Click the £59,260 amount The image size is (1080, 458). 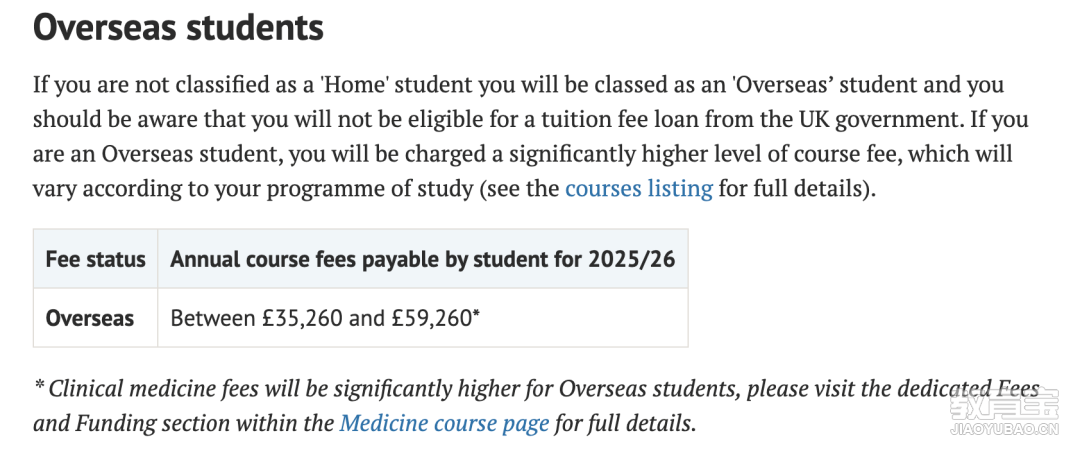coord(430,318)
